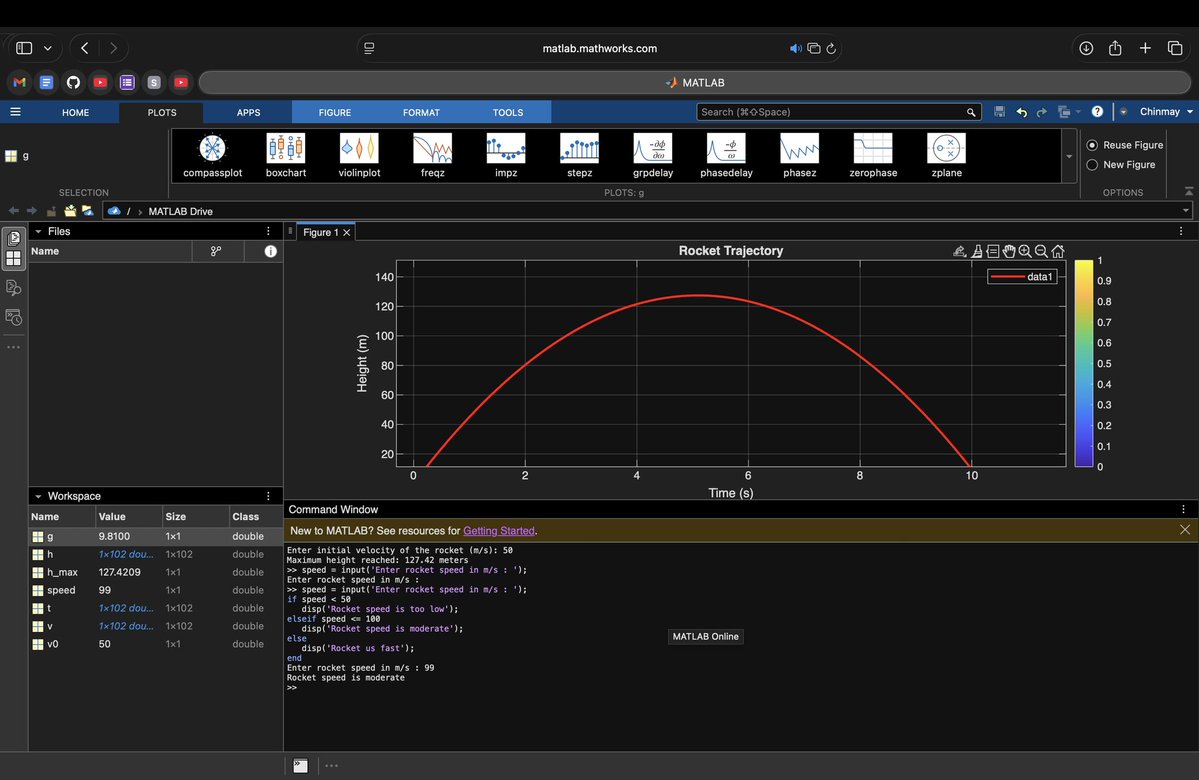Open Safari sidebar dropdown chevron
This screenshot has width=1199, height=780.
47,48
